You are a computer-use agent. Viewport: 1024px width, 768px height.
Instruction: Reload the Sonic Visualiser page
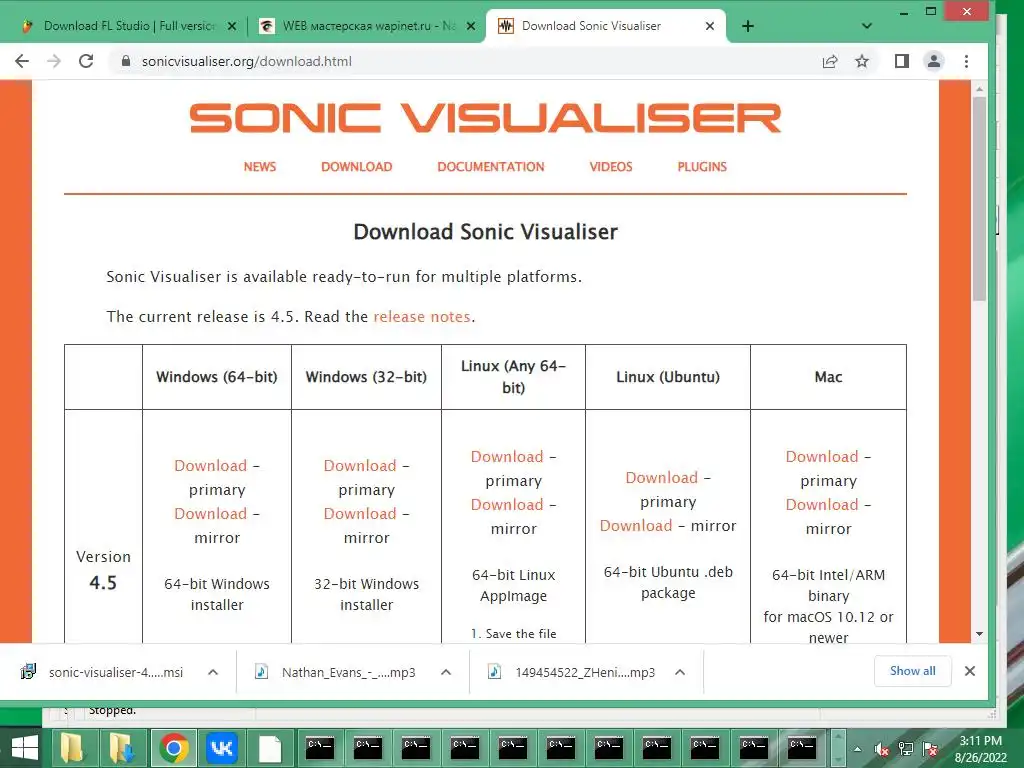point(86,61)
